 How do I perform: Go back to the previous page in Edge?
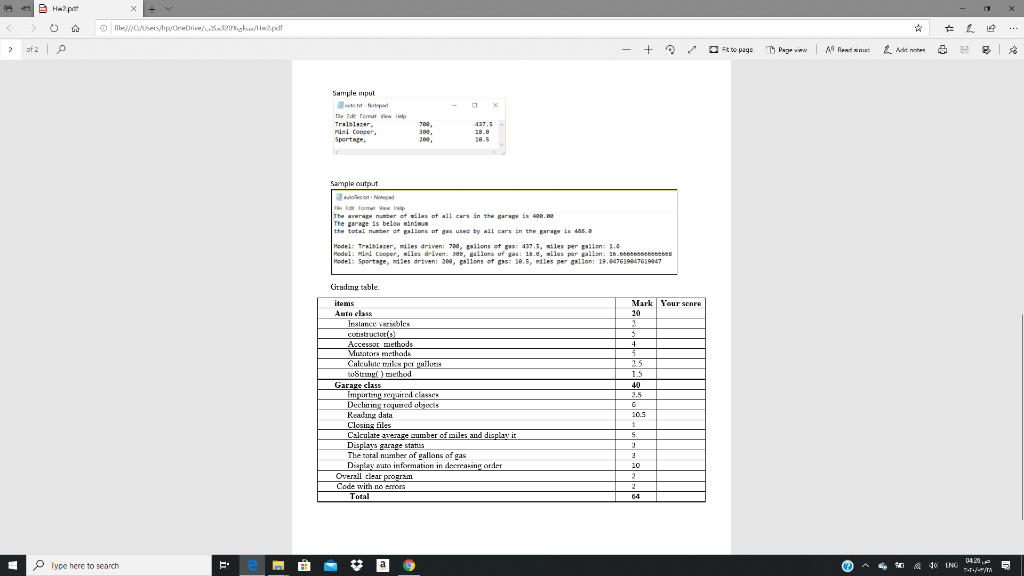click(x=10, y=28)
